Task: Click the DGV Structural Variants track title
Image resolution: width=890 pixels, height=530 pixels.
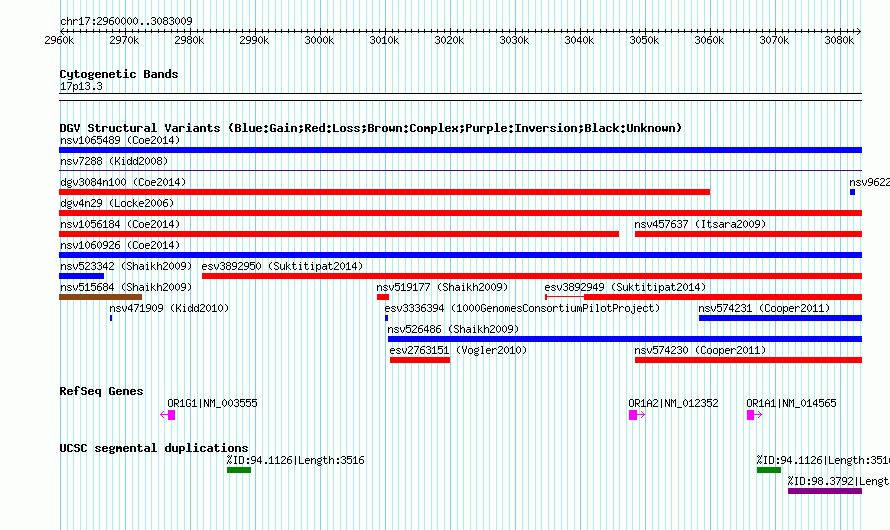Action: (x=371, y=128)
